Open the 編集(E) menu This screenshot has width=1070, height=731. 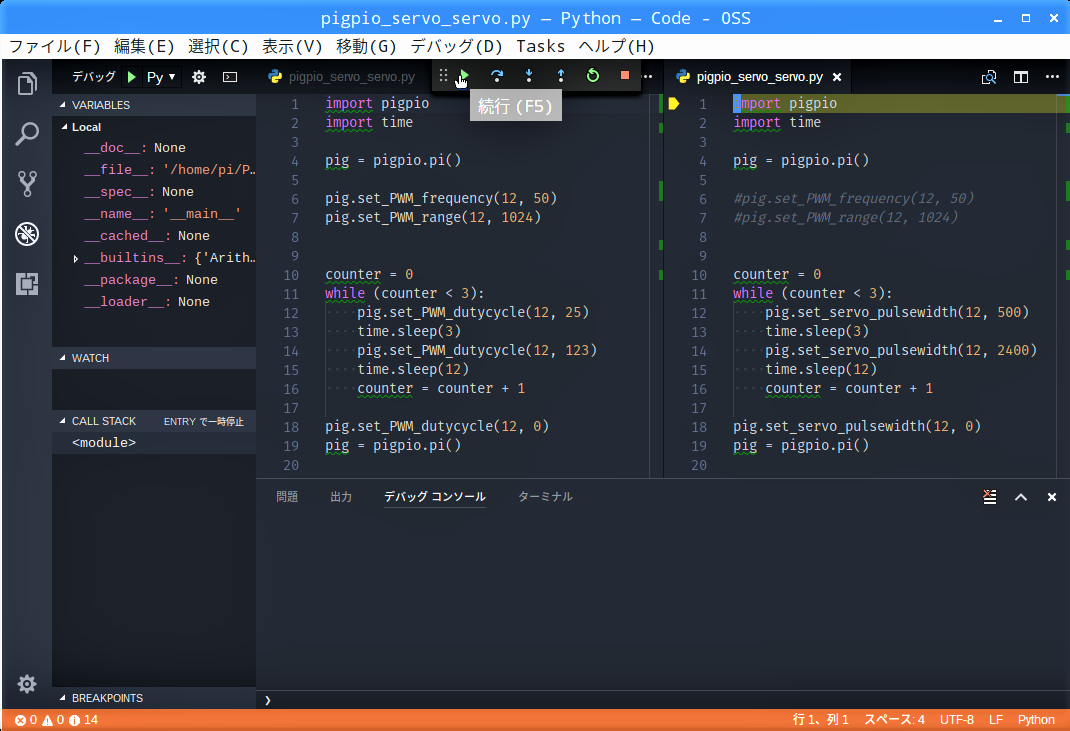pyautogui.click(x=144, y=46)
